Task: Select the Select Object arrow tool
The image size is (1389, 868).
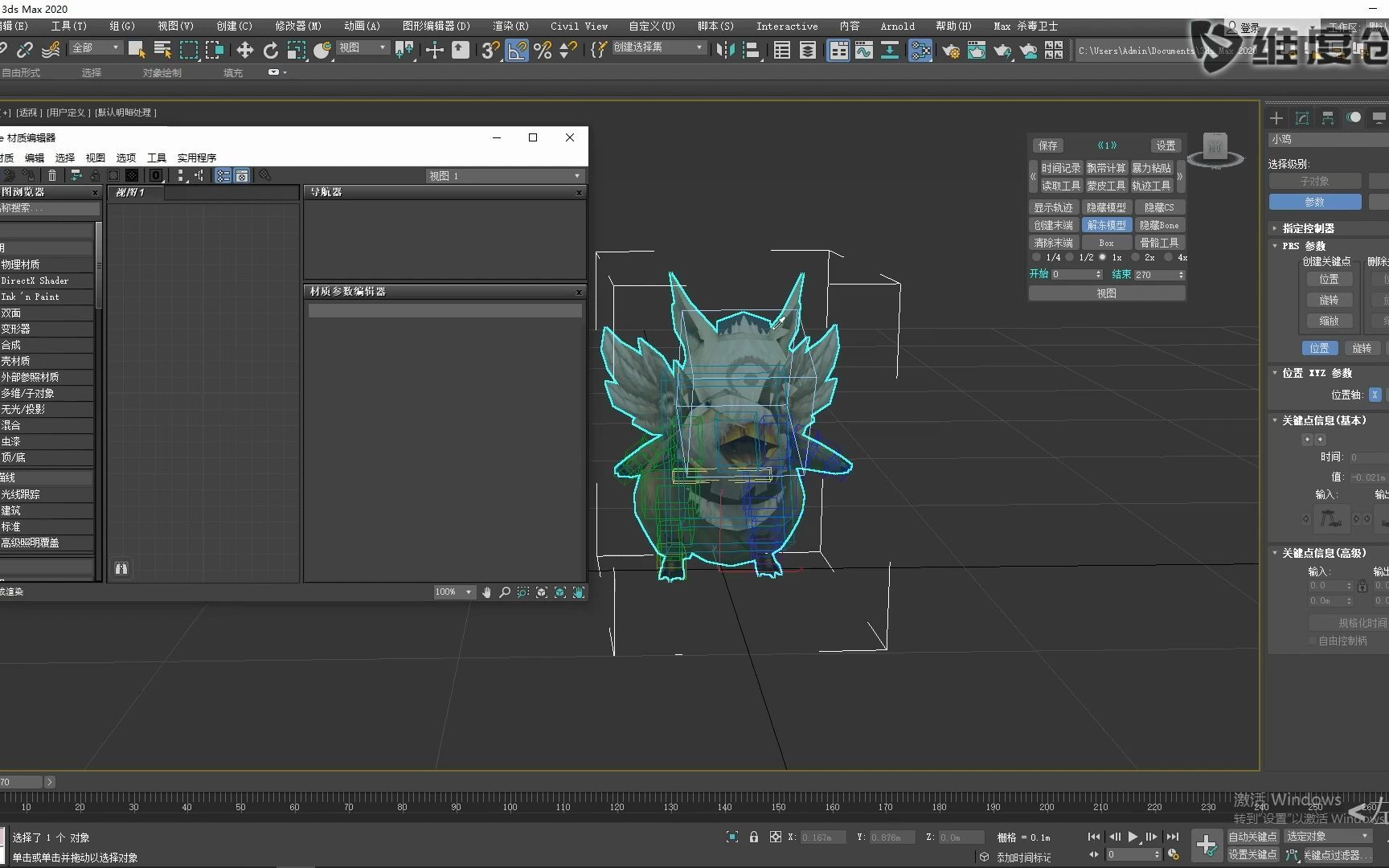Action: click(136, 50)
